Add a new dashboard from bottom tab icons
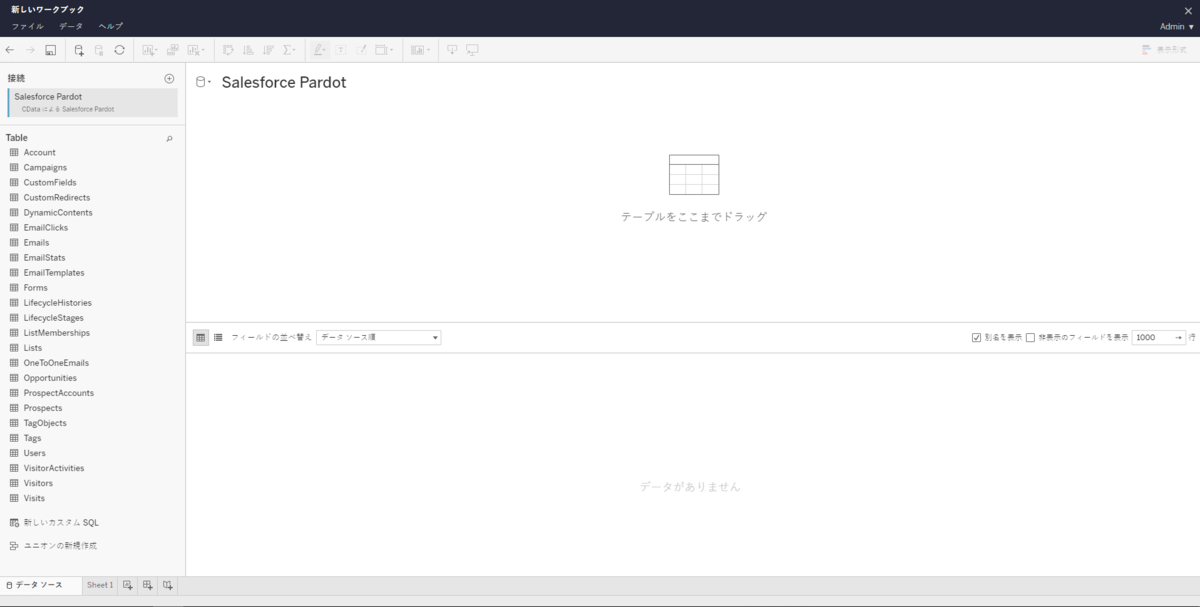Viewport: 1200px width, 607px height. click(148, 585)
